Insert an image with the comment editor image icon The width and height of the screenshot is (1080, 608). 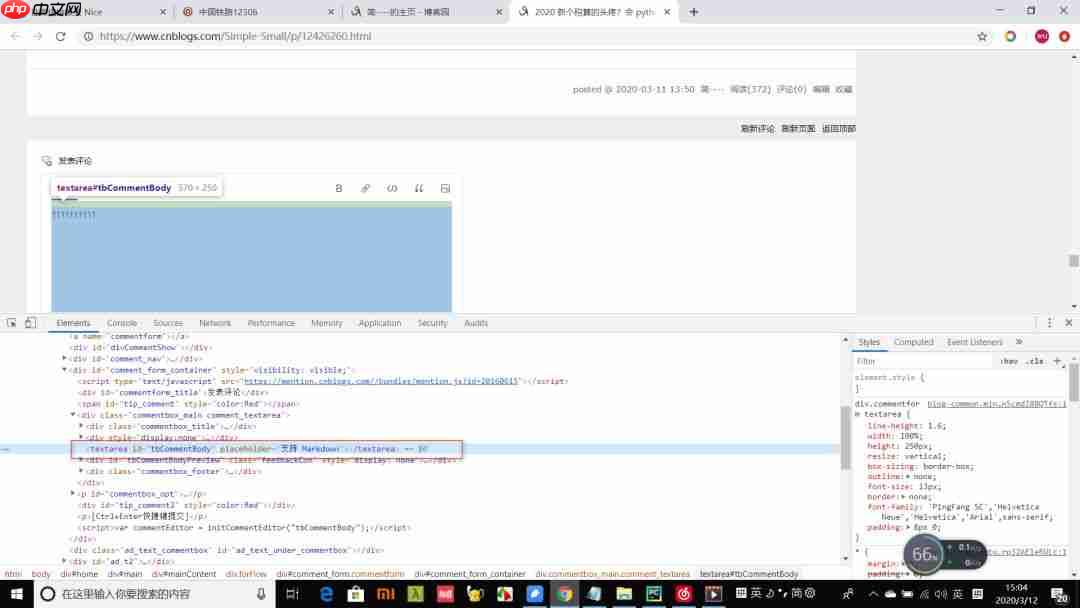(x=445, y=188)
